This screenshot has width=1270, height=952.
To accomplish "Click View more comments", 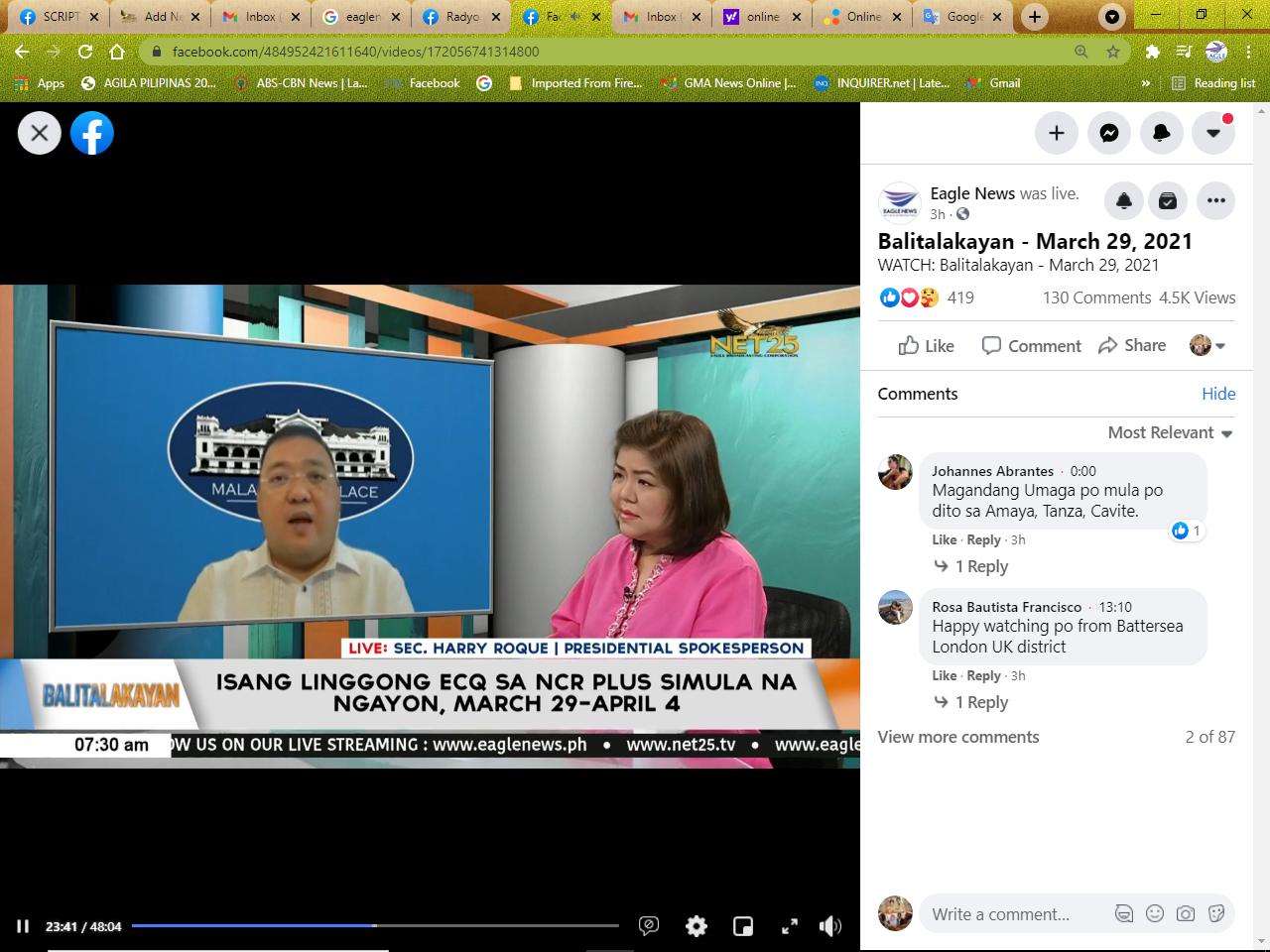I will (x=958, y=737).
